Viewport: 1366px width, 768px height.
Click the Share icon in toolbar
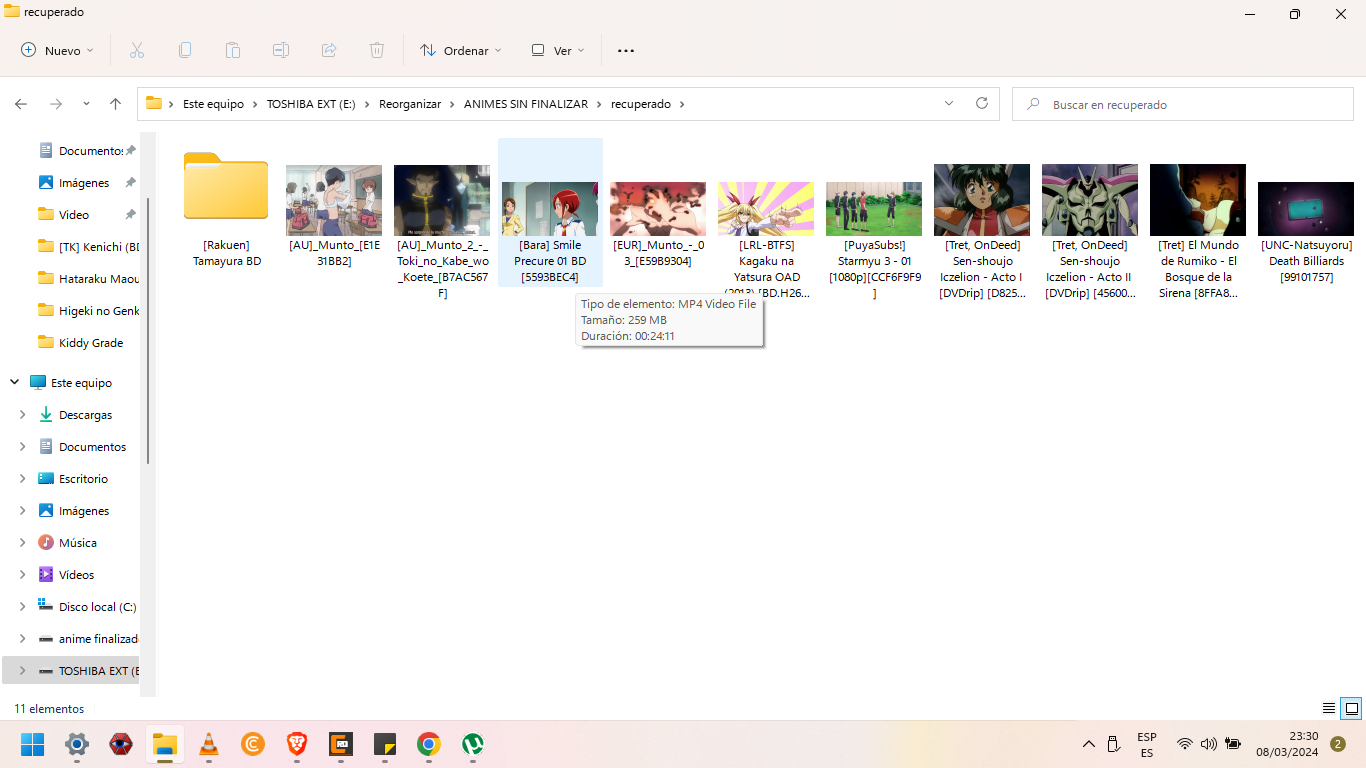pos(329,50)
